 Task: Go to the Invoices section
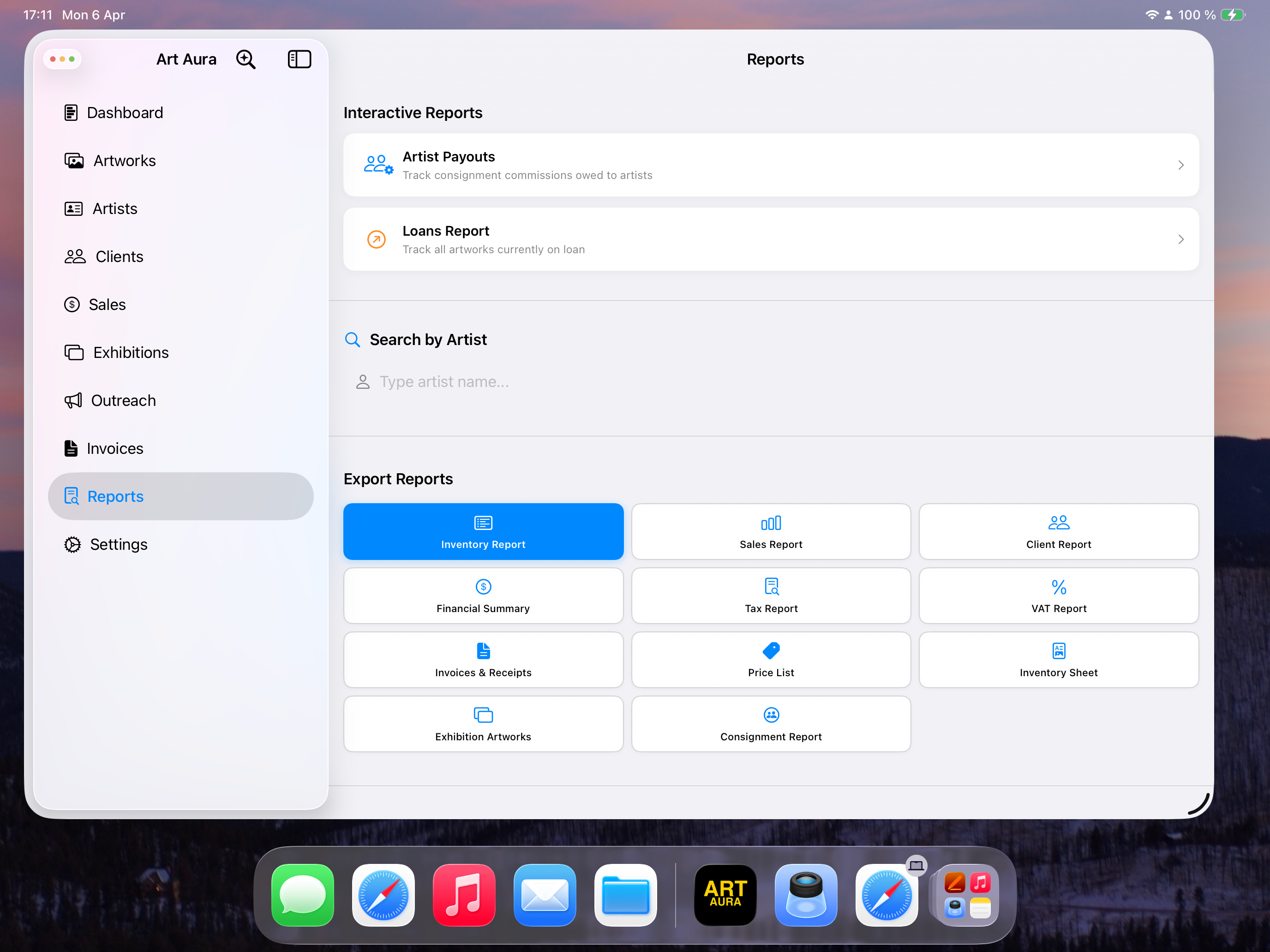tap(180, 448)
